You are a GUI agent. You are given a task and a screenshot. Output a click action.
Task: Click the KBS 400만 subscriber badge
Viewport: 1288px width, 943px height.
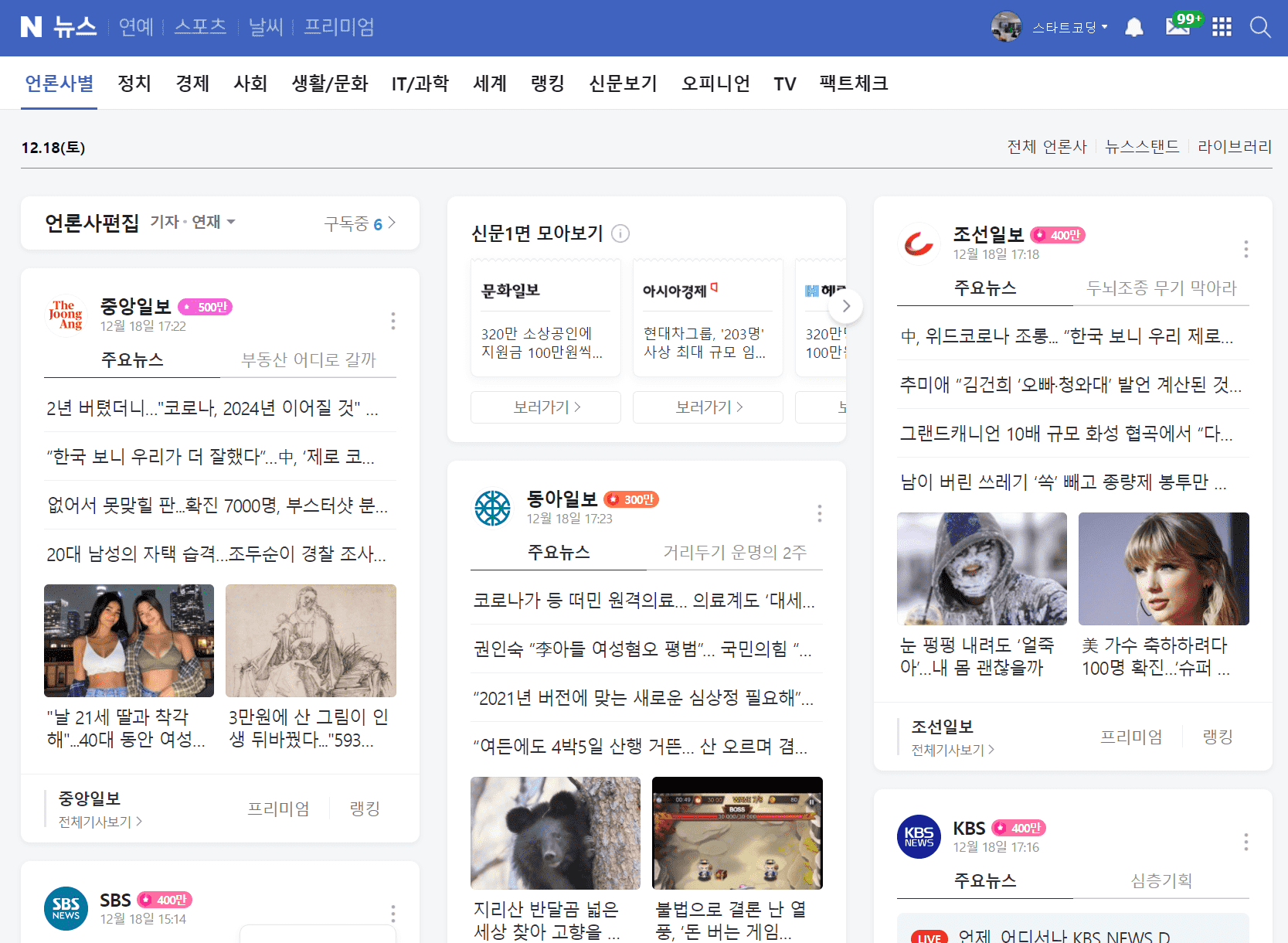(1018, 828)
